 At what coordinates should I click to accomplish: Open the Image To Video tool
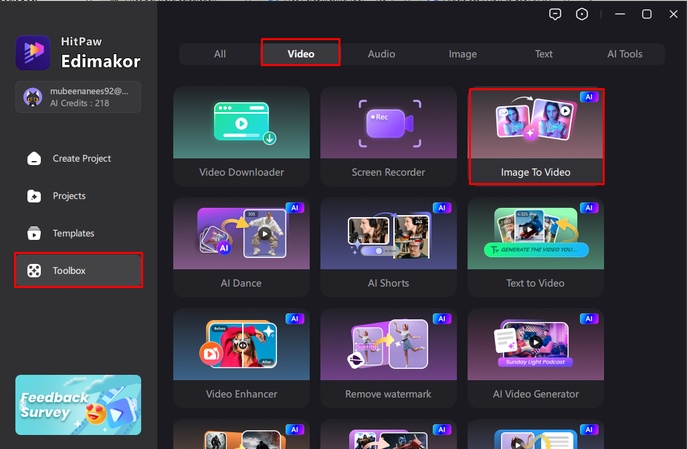(x=536, y=137)
